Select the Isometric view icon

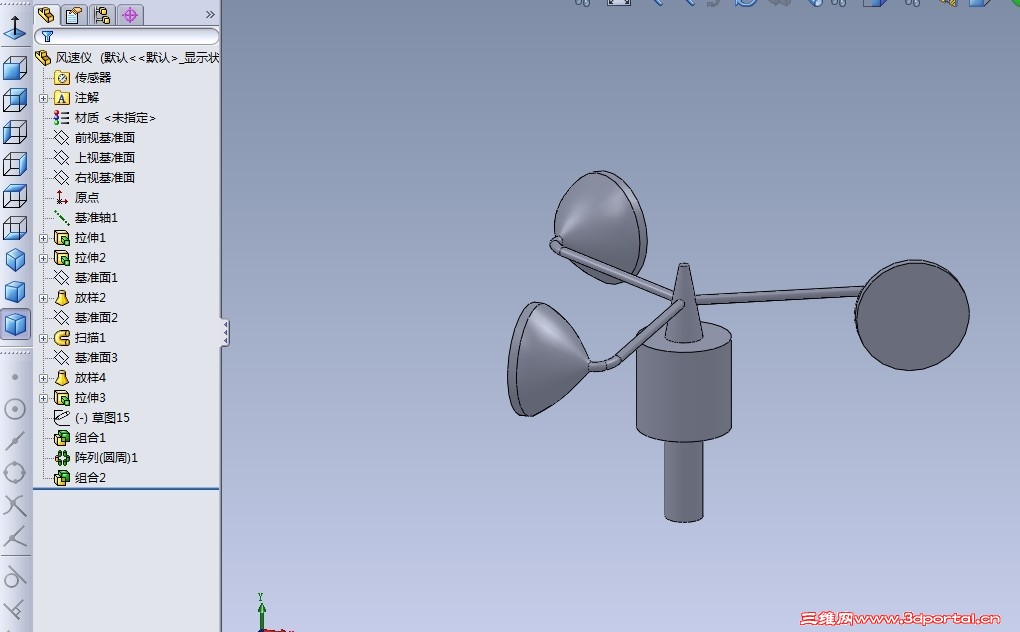click(x=15, y=260)
